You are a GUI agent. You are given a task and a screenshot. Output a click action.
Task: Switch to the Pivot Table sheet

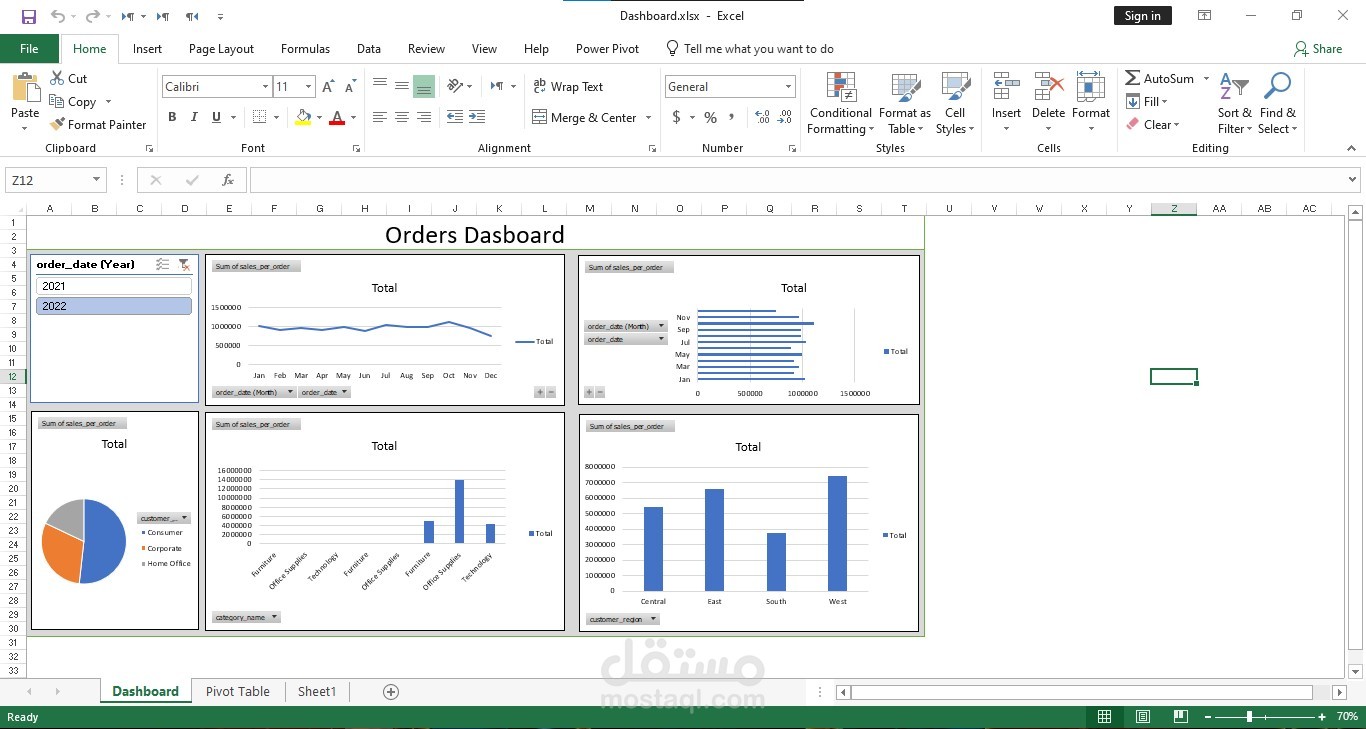pyautogui.click(x=237, y=692)
